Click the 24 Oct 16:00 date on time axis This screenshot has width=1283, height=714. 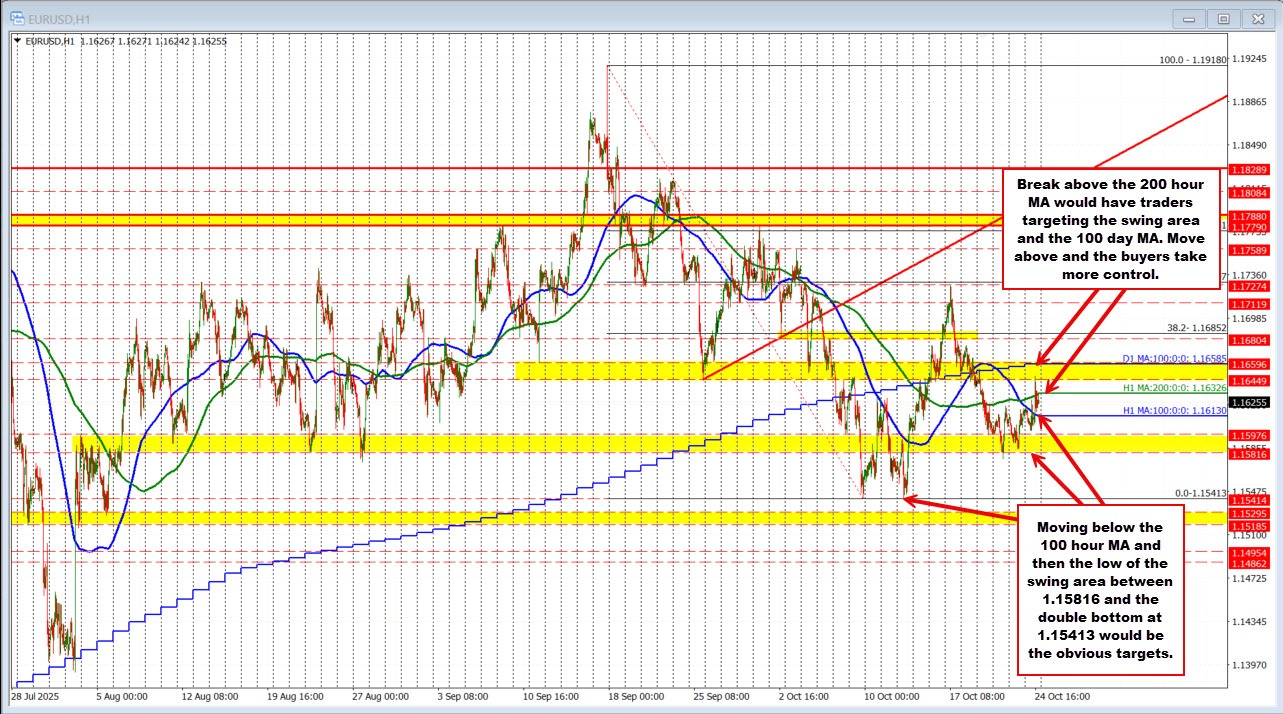pyautogui.click(x=1062, y=695)
